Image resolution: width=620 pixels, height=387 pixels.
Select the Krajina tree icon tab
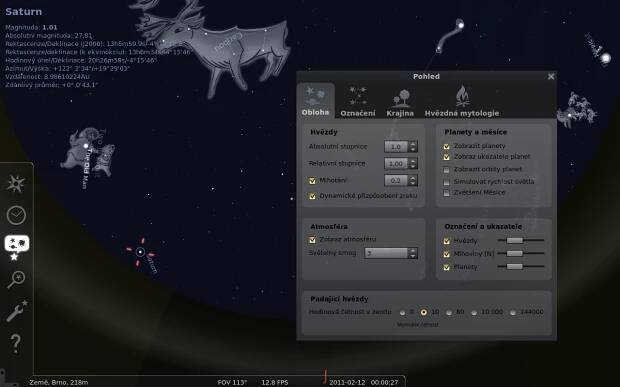(x=400, y=103)
